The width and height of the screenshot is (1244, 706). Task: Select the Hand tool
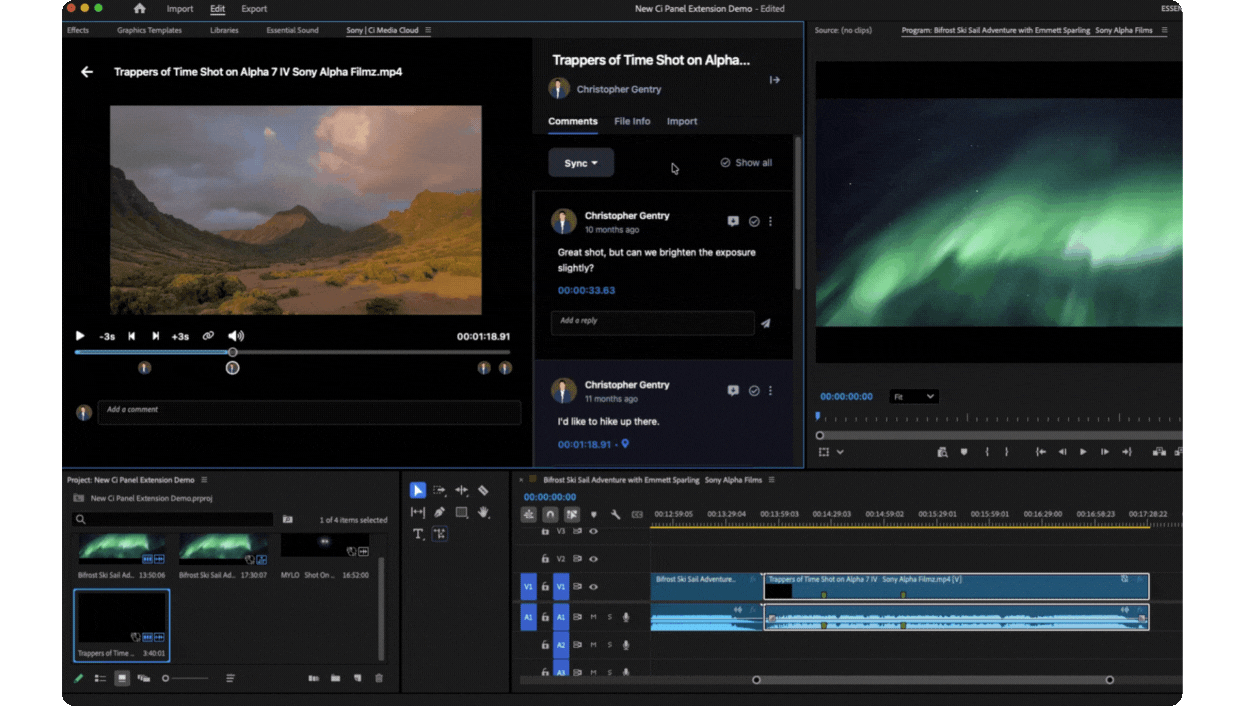pyautogui.click(x=483, y=512)
